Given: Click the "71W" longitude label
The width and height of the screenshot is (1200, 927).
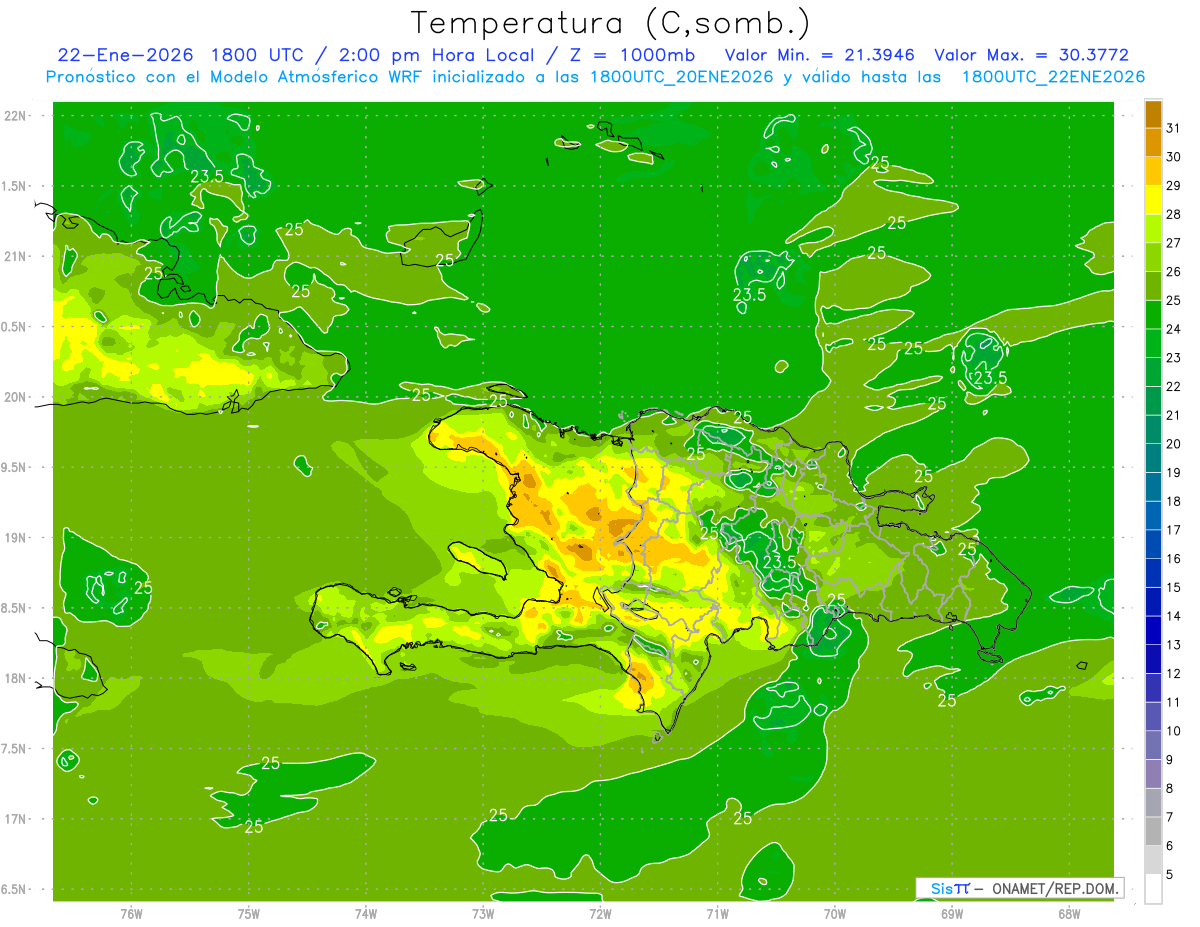Looking at the screenshot, I should pyautogui.click(x=717, y=913).
